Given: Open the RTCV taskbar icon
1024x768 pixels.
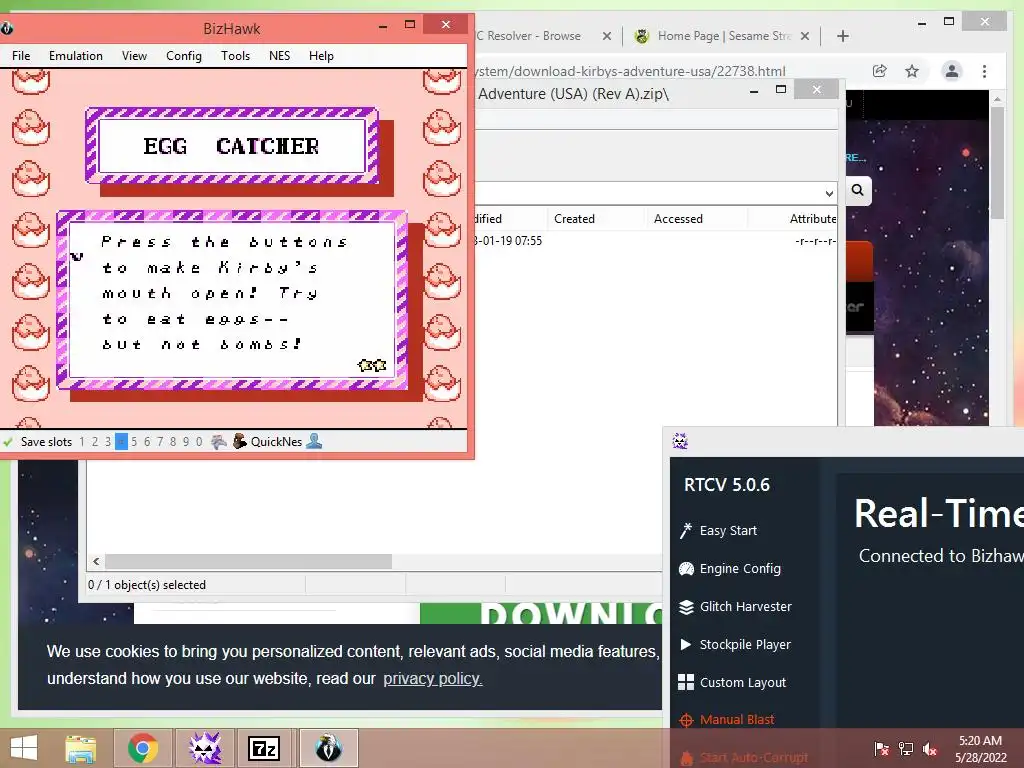Looking at the screenshot, I should coord(205,748).
